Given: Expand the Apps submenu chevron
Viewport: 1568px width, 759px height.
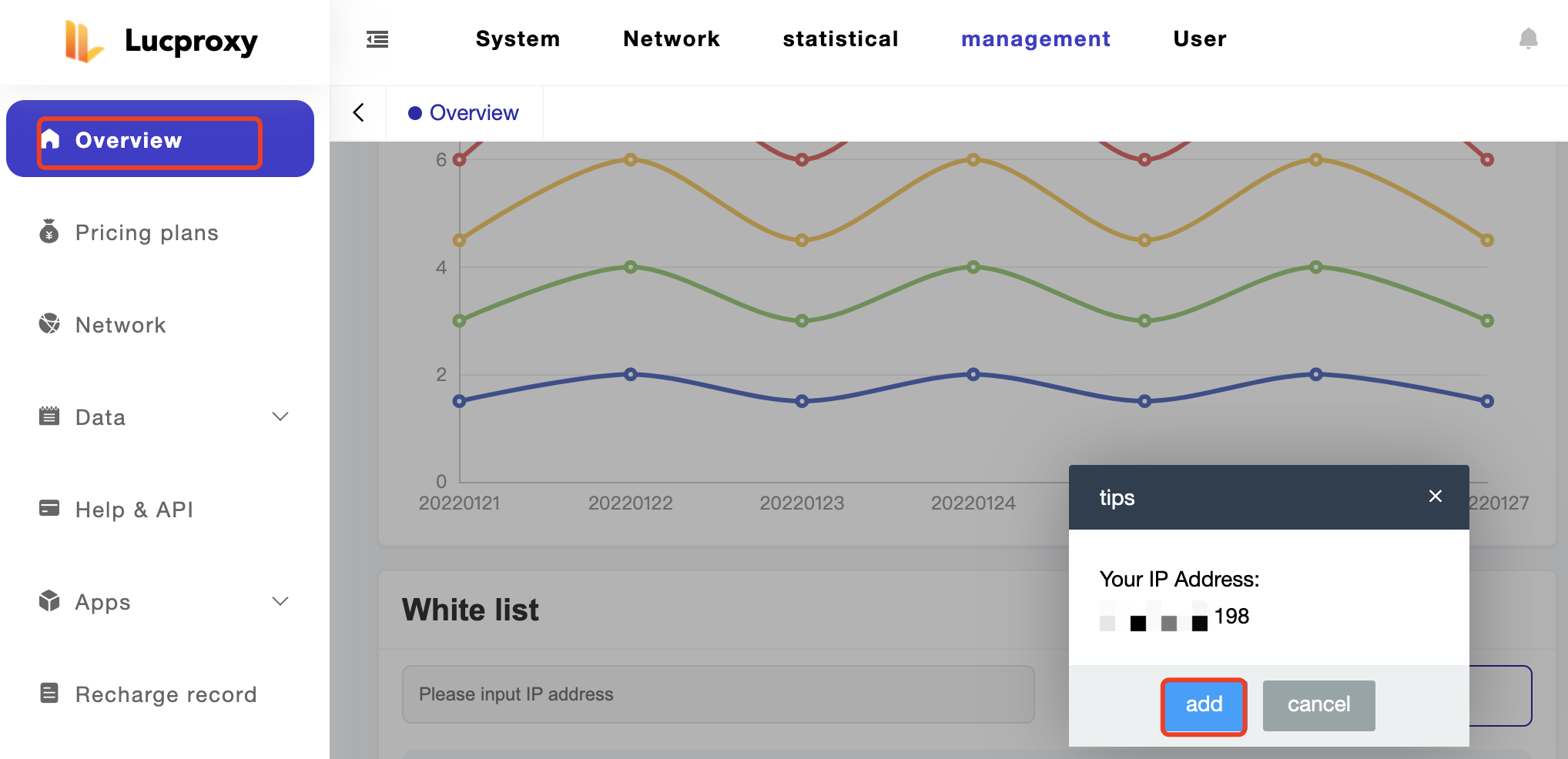Looking at the screenshot, I should click(280, 601).
